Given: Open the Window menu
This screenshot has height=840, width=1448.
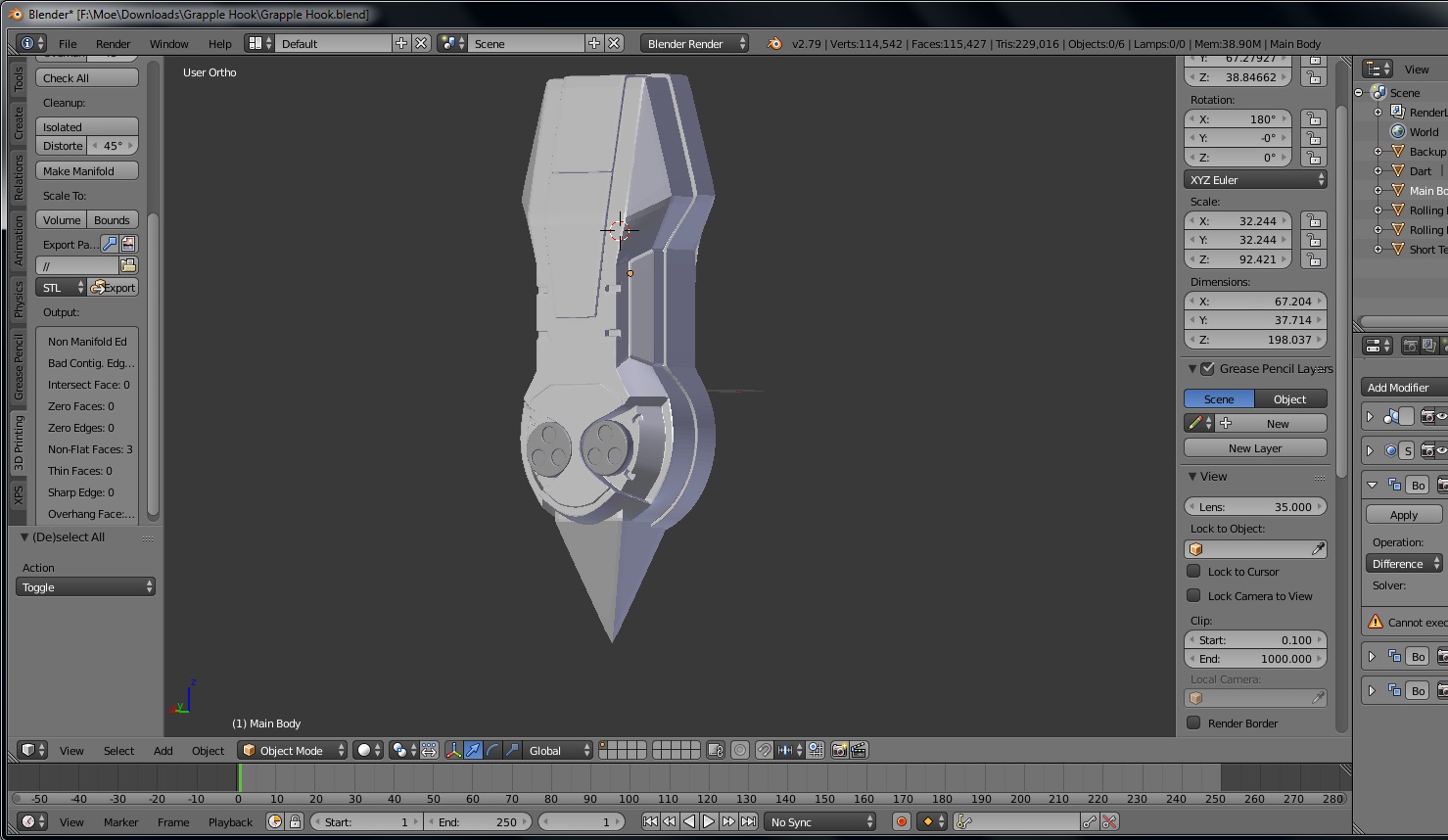Looking at the screenshot, I should coord(168,43).
